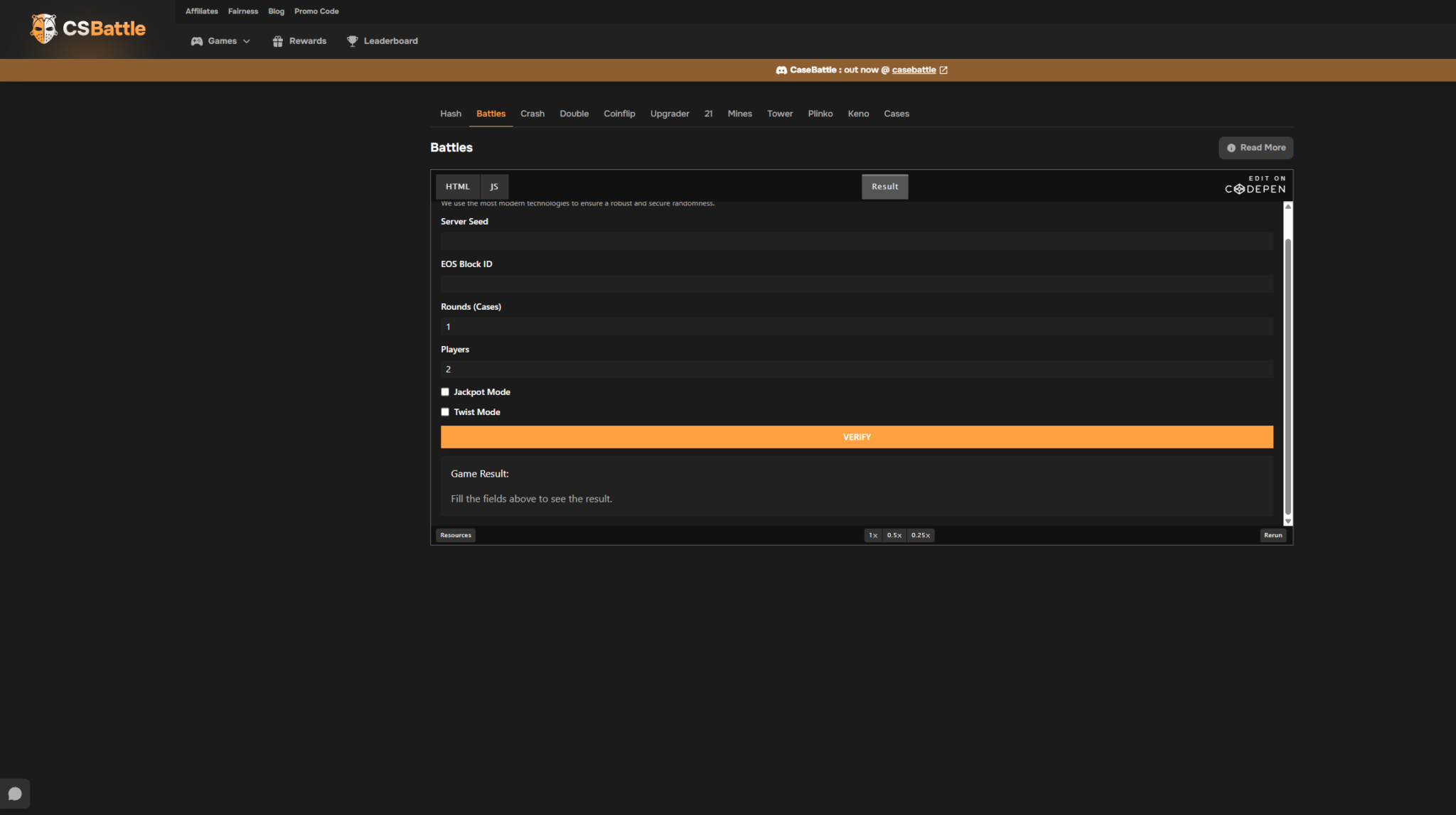
Task: Open the Affiliates link
Action: pos(202,11)
